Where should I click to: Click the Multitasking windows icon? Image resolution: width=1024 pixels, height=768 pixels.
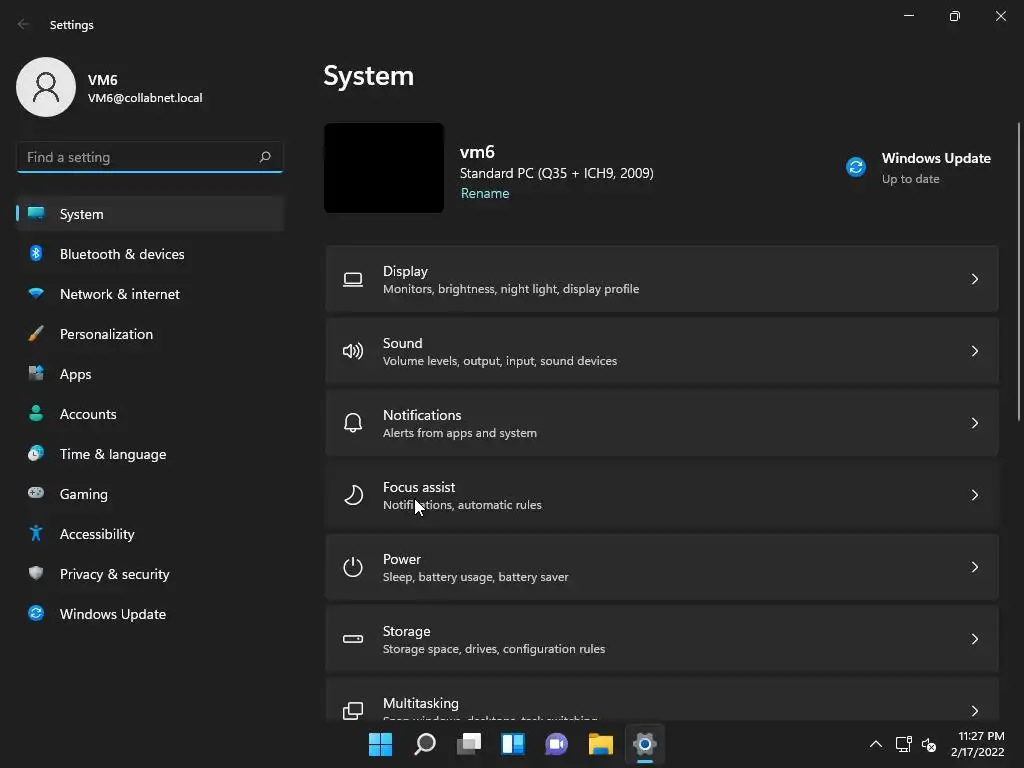(353, 711)
